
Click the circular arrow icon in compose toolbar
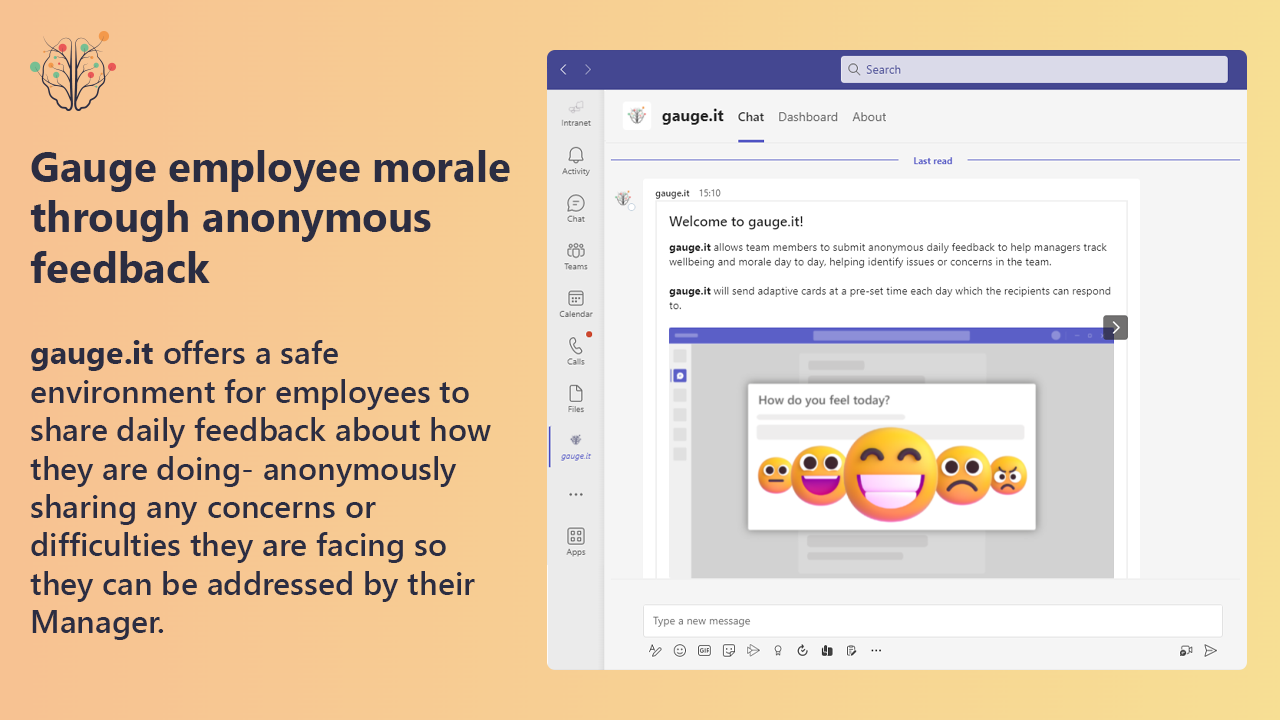click(x=802, y=650)
